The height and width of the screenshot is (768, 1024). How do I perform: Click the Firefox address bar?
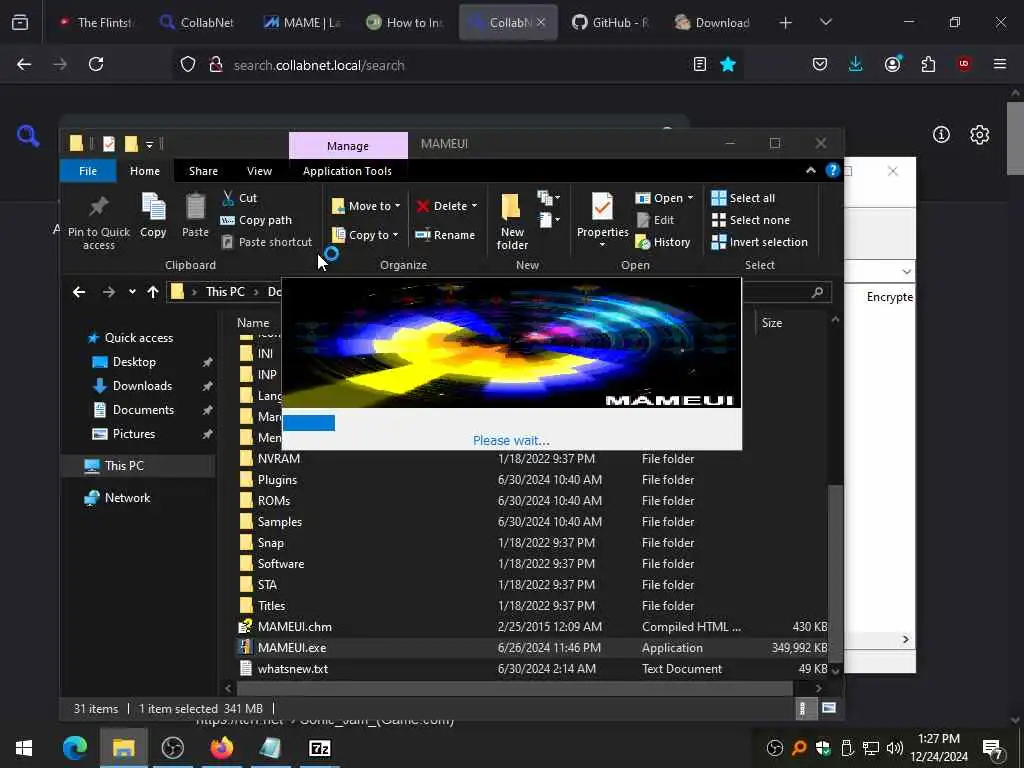point(457,65)
